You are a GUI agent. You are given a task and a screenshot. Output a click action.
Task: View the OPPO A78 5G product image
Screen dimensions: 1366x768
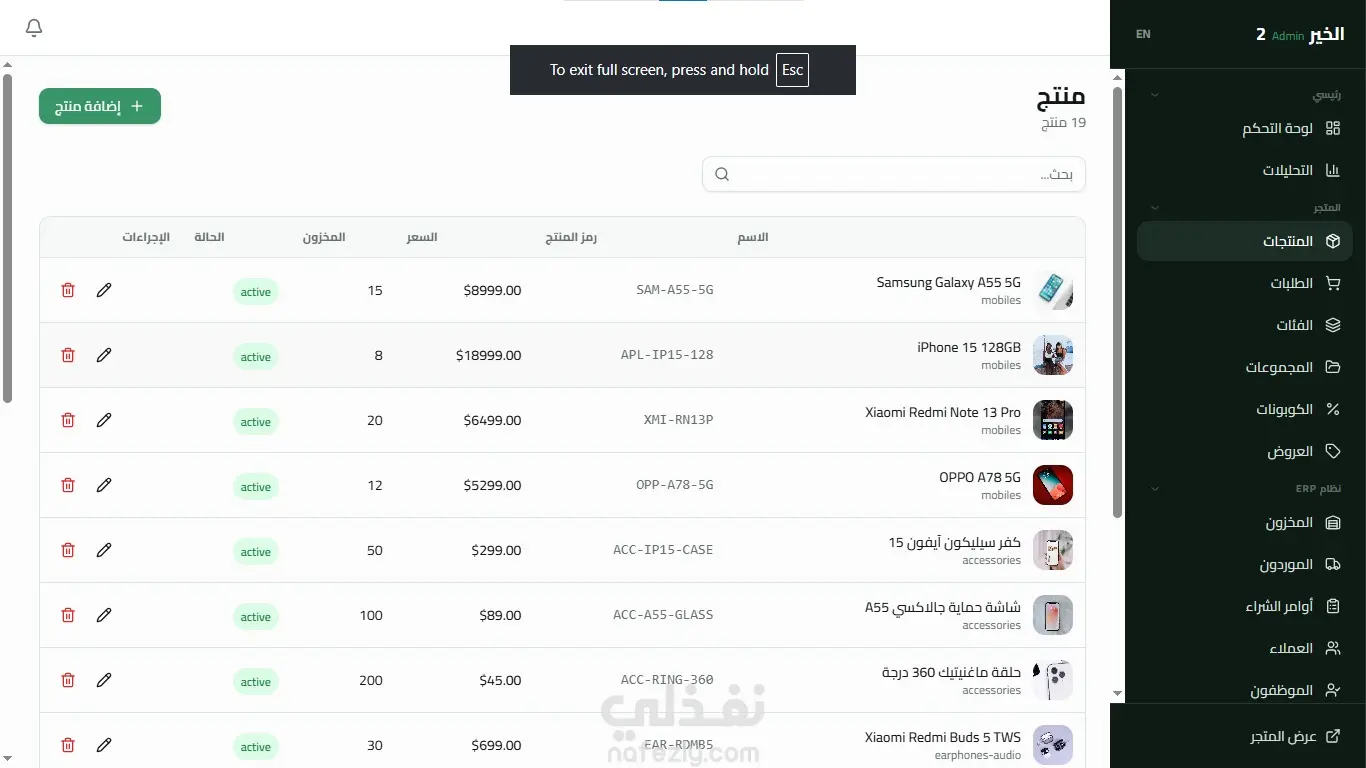1053,485
